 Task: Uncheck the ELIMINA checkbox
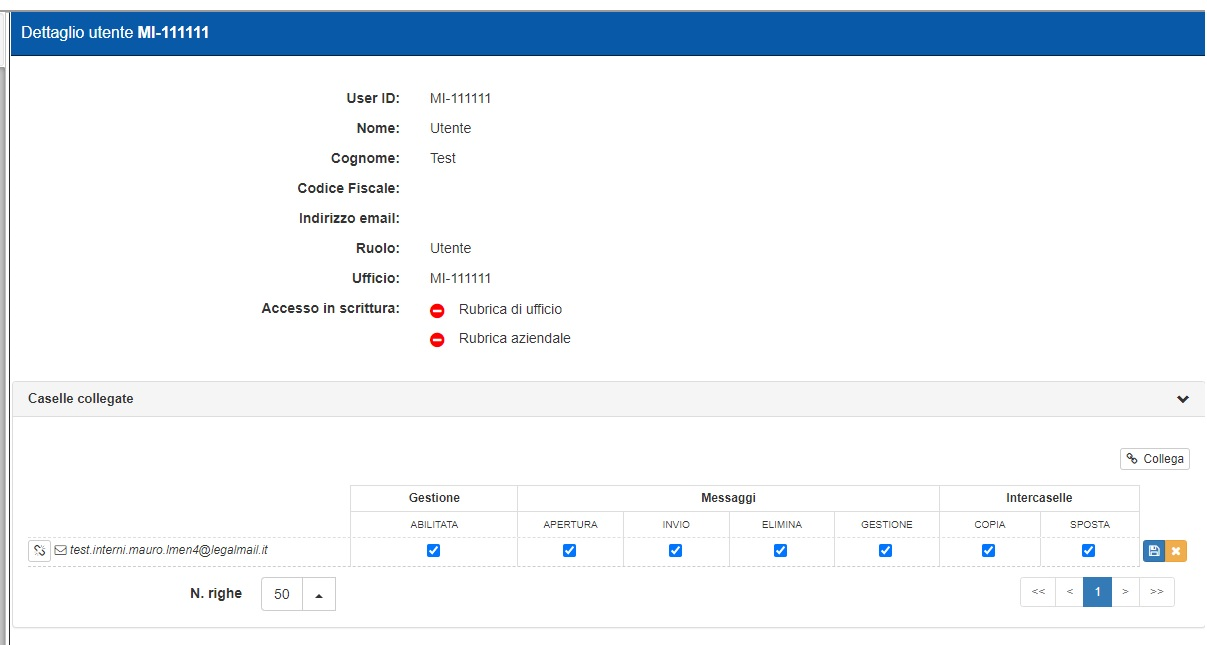tap(780, 550)
